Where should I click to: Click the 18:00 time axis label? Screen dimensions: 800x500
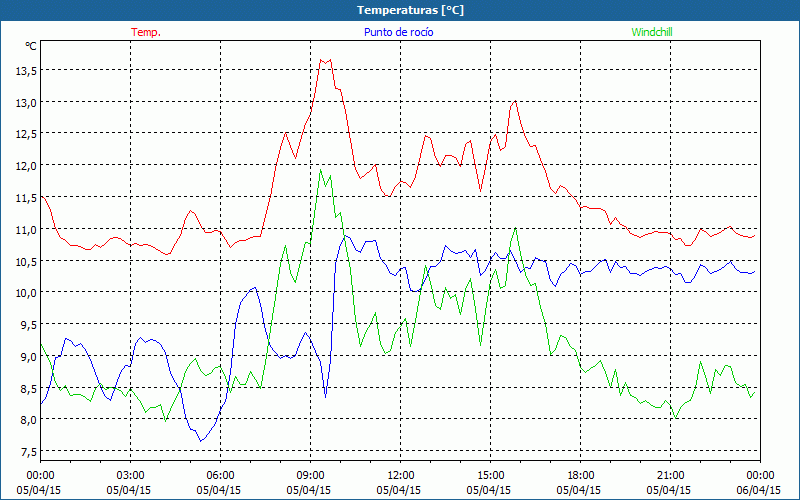click(580, 476)
